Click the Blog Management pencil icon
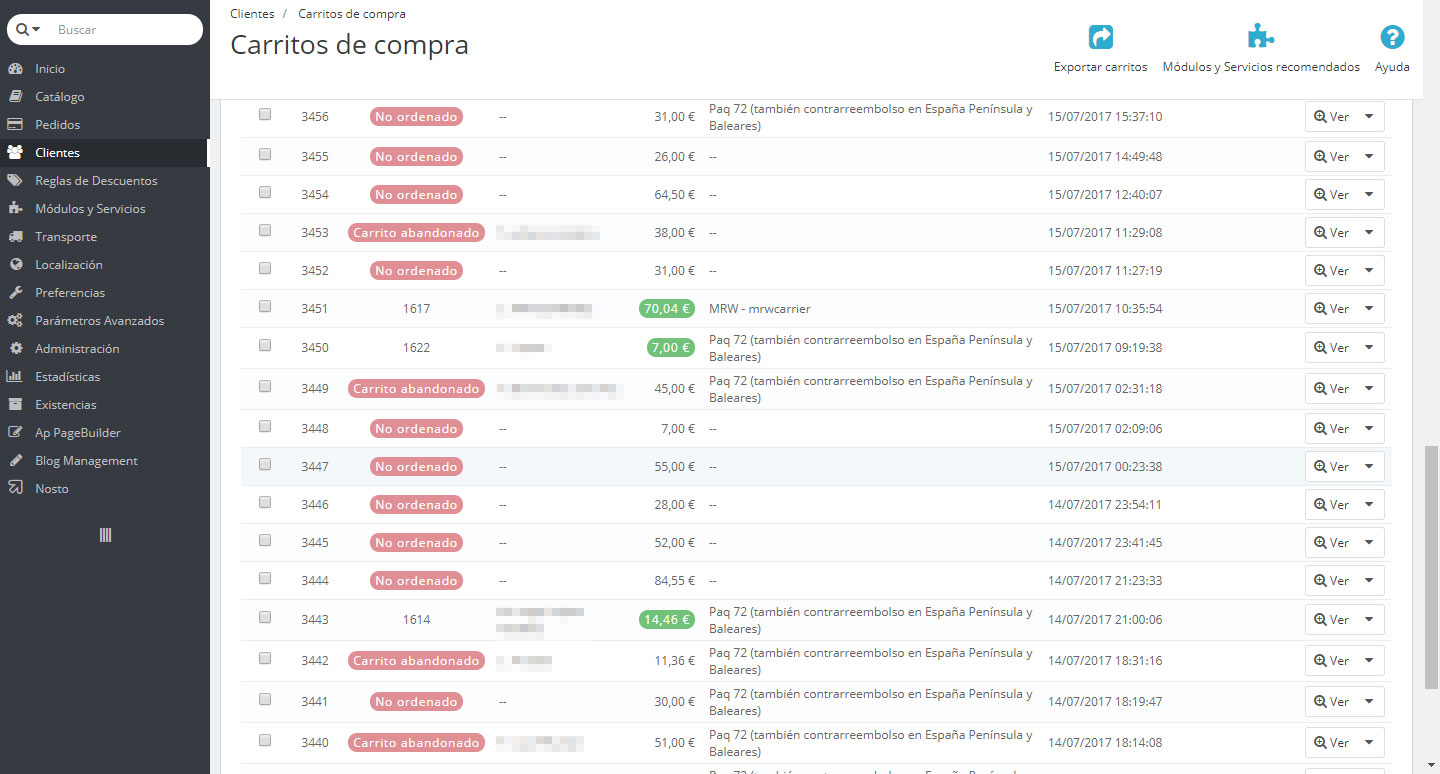 pos(15,461)
